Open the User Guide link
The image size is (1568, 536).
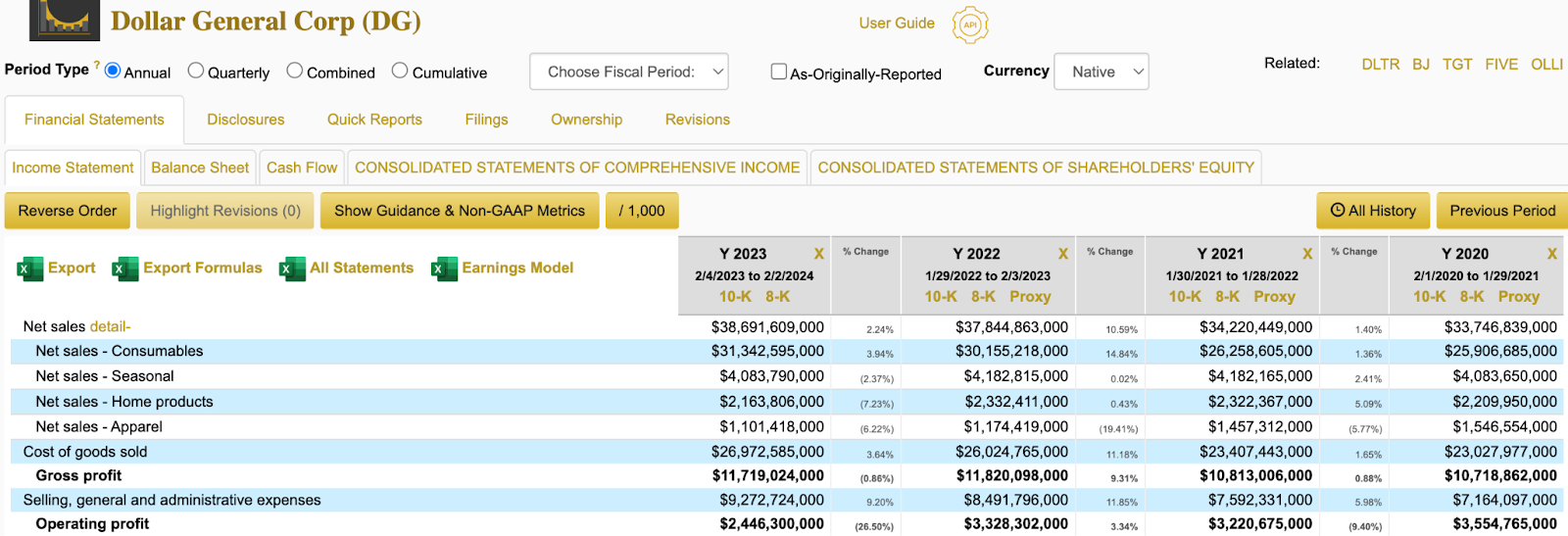(897, 24)
